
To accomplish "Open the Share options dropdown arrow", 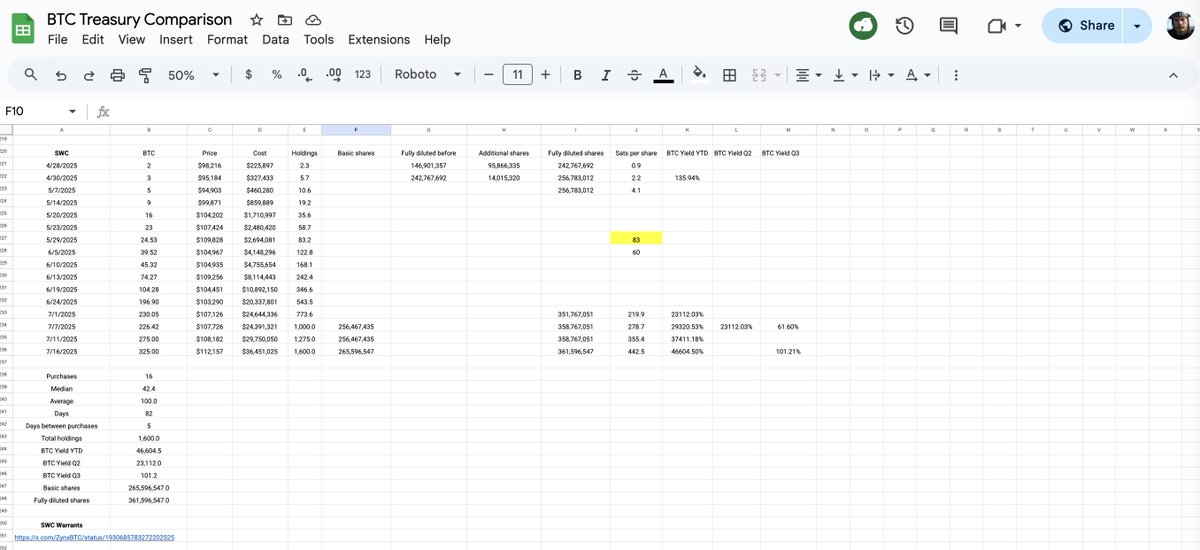I will [x=1138, y=26].
